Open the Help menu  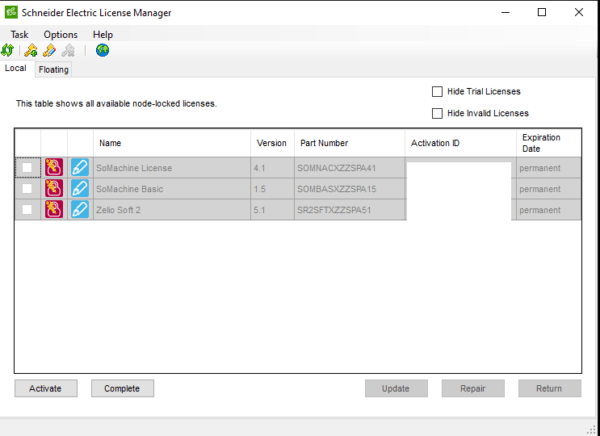pos(103,34)
